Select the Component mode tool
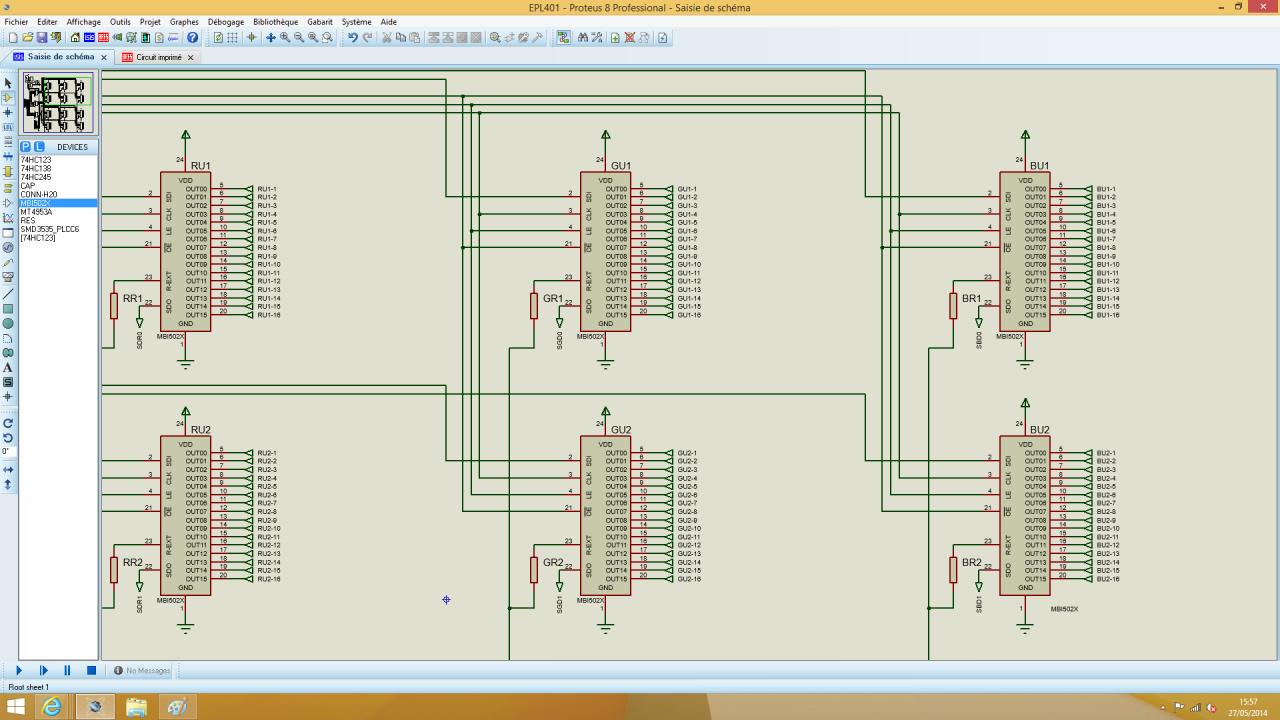The height and width of the screenshot is (720, 1280). click(x=8, y=98)
